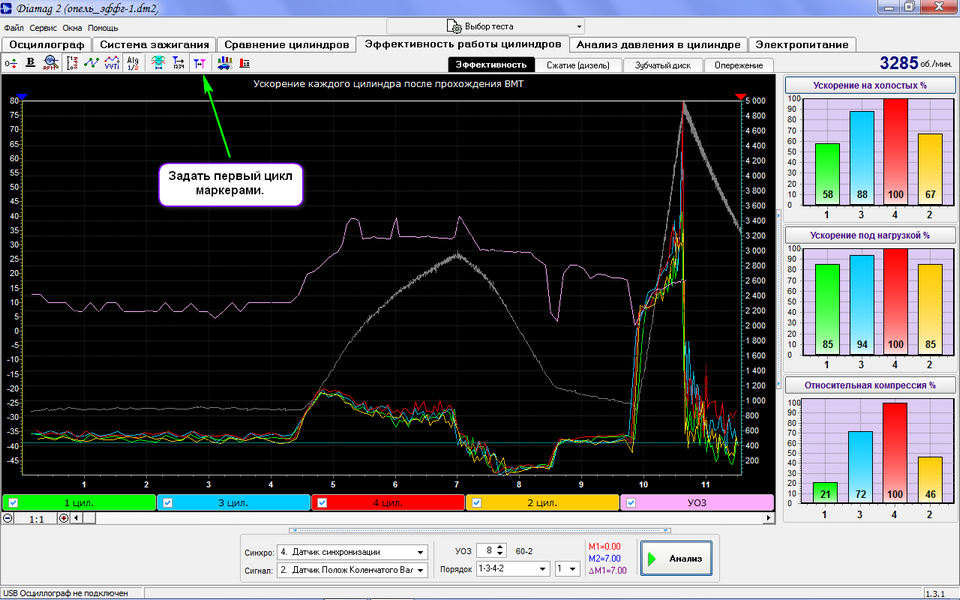Select the Эффективность работы цилиндров tab
The height and width of the screenshot is (600, 960).
pos(463,44)
